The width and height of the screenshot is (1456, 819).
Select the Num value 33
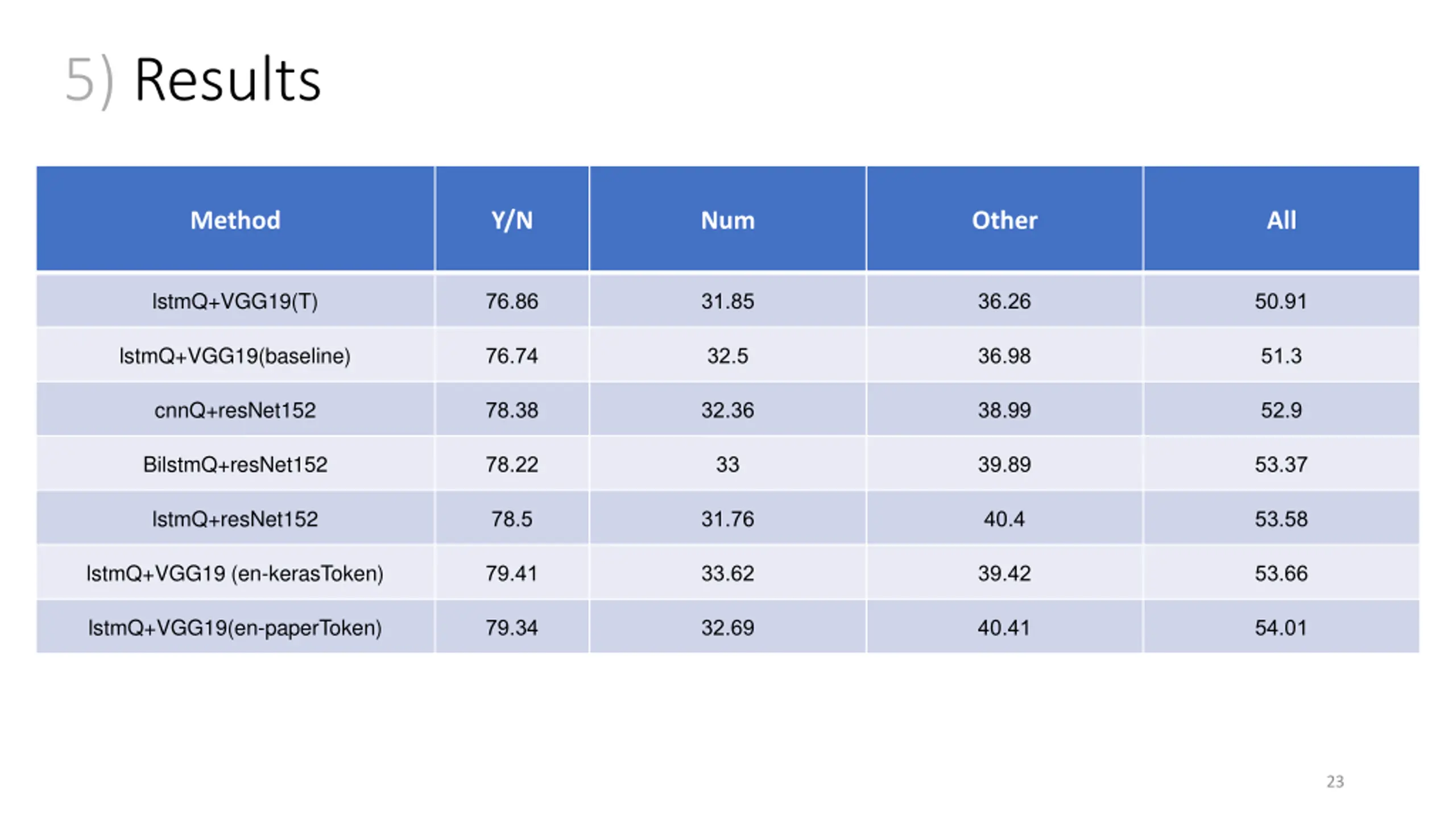pos(727,465)
